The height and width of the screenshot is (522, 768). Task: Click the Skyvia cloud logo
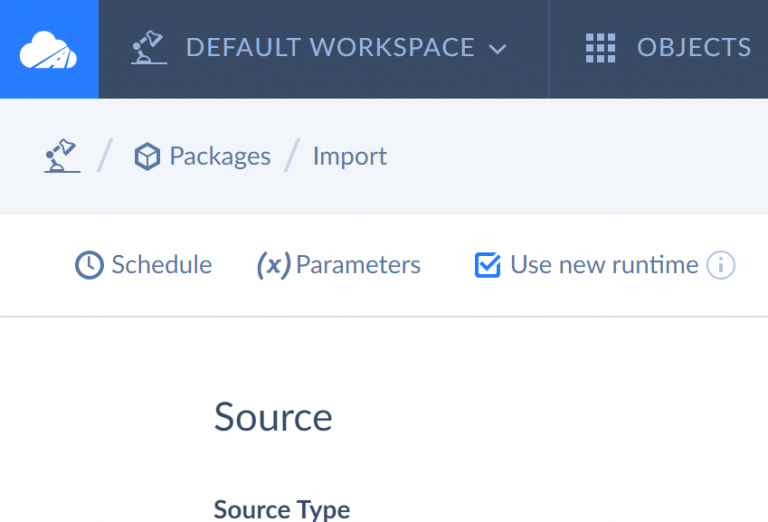[x=49, y=49]
